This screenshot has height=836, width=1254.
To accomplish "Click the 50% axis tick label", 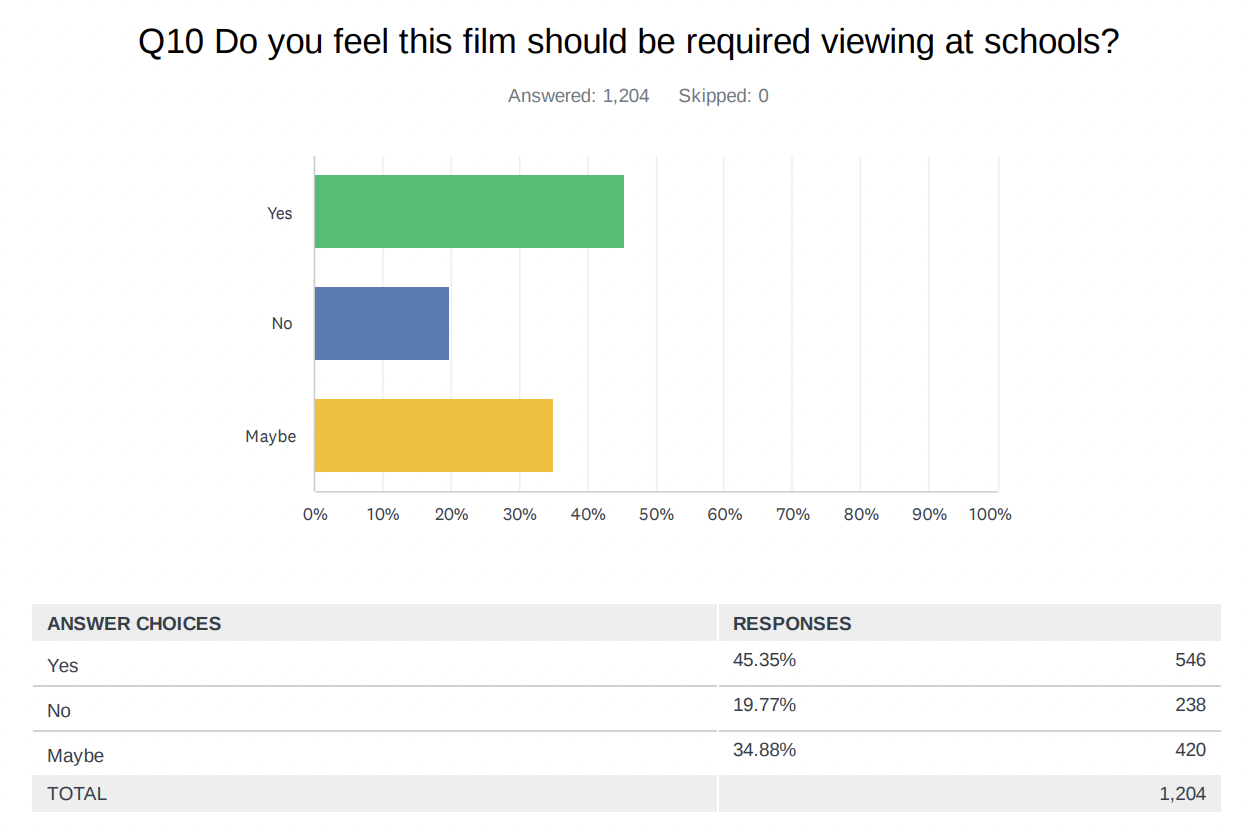I will [x=656, y=514].
